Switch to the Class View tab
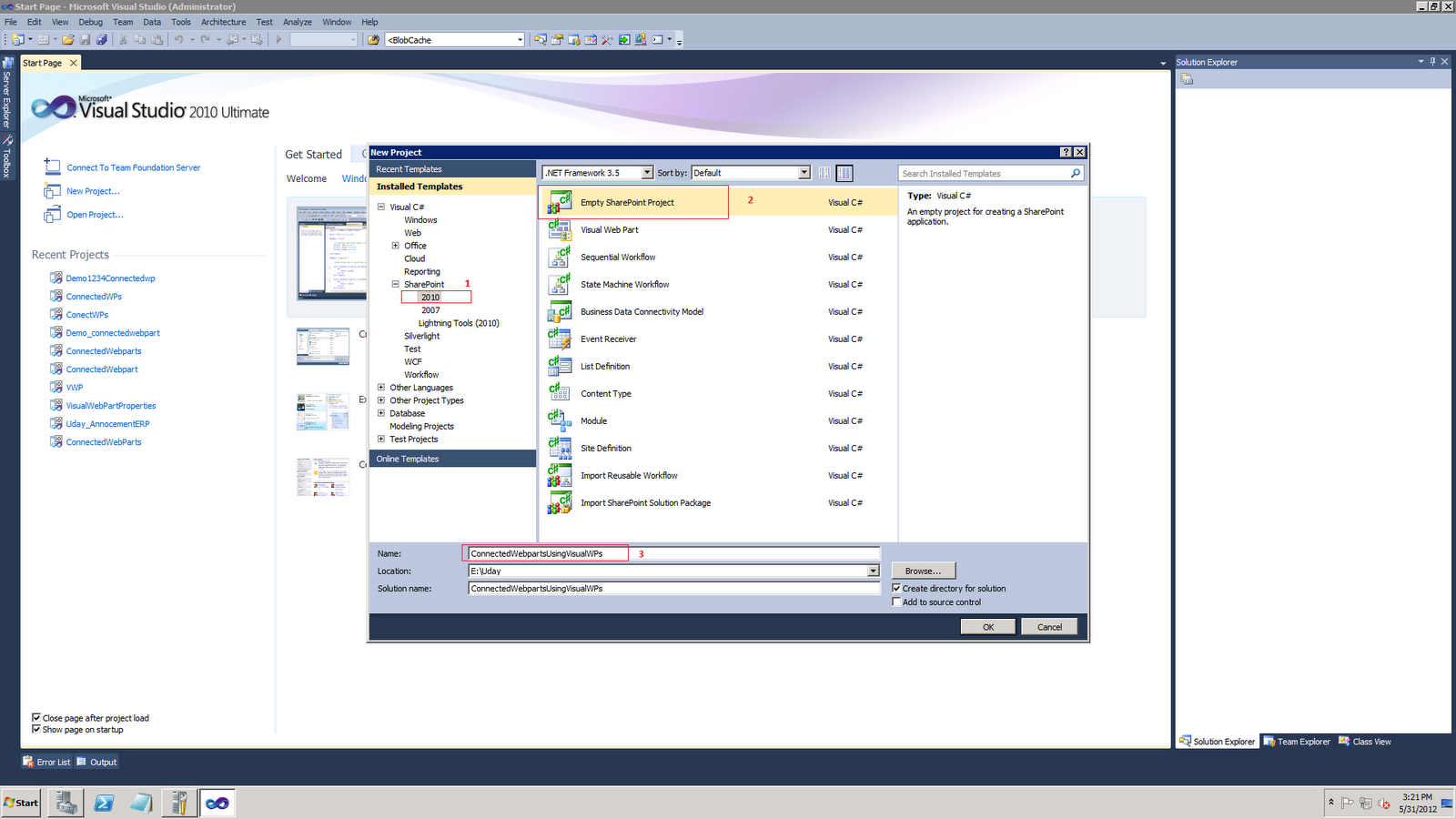 coord(1365,742)
